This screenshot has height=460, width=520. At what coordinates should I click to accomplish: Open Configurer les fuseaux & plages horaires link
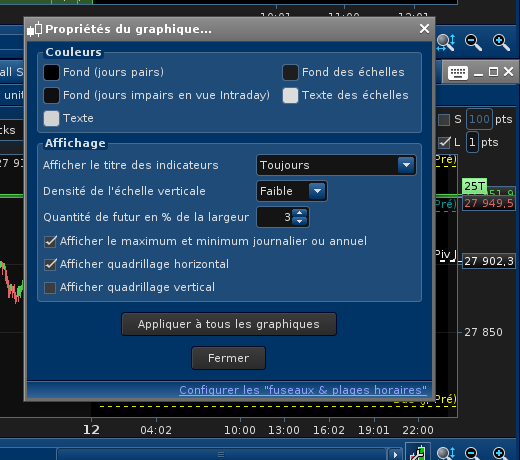click(x=303, y=390)
